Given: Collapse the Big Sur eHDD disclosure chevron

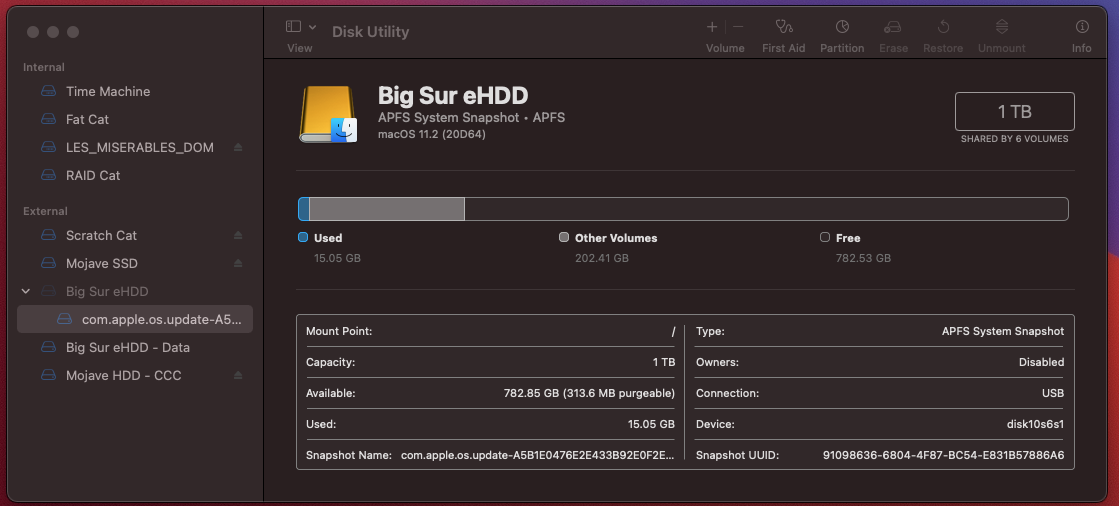Looking at the screenshot, I should point(26,291).
